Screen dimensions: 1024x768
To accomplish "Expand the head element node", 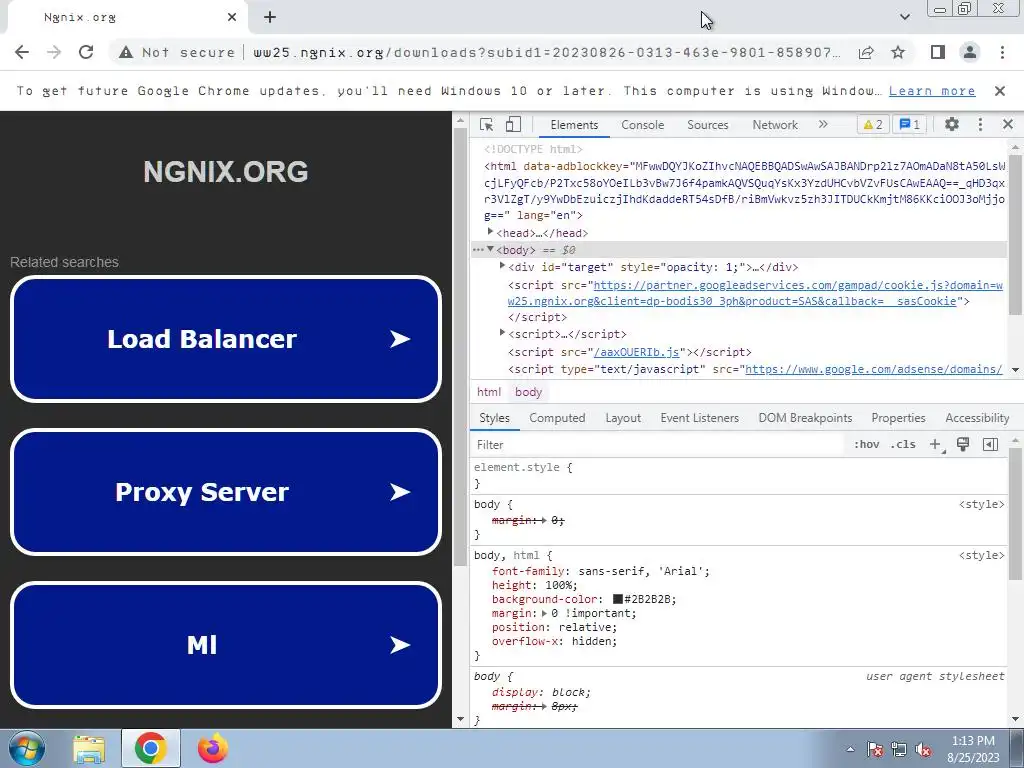I will click(x=490, y=232).
